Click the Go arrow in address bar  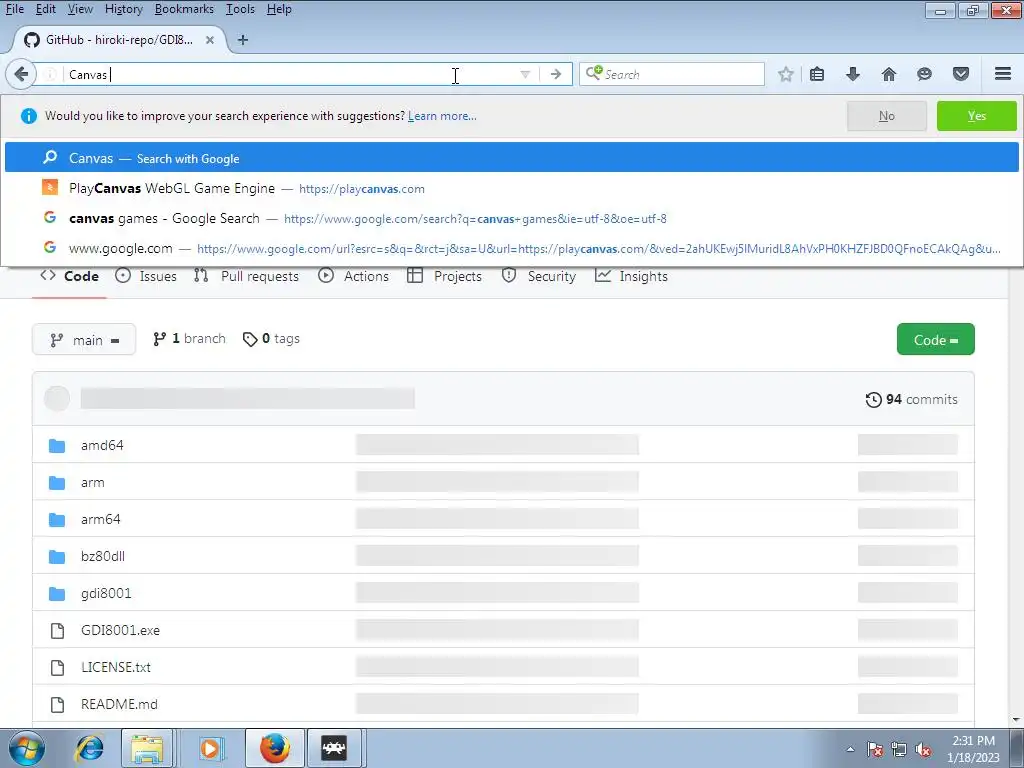(556, 74)
